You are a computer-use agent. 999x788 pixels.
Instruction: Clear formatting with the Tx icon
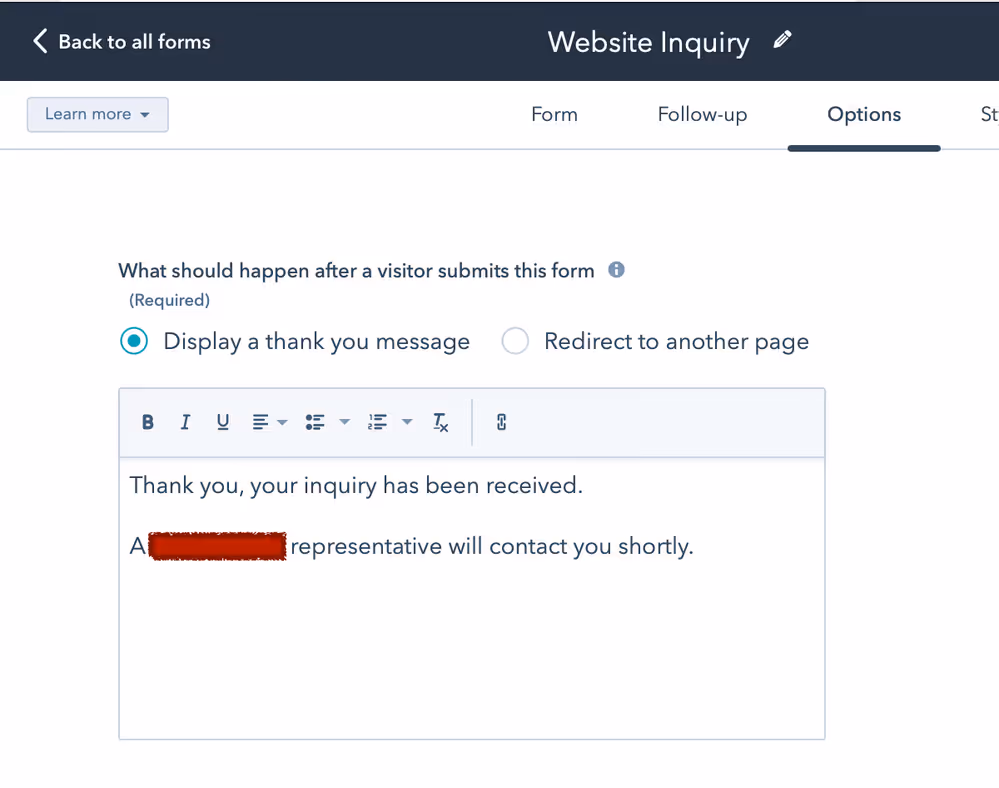440,422
